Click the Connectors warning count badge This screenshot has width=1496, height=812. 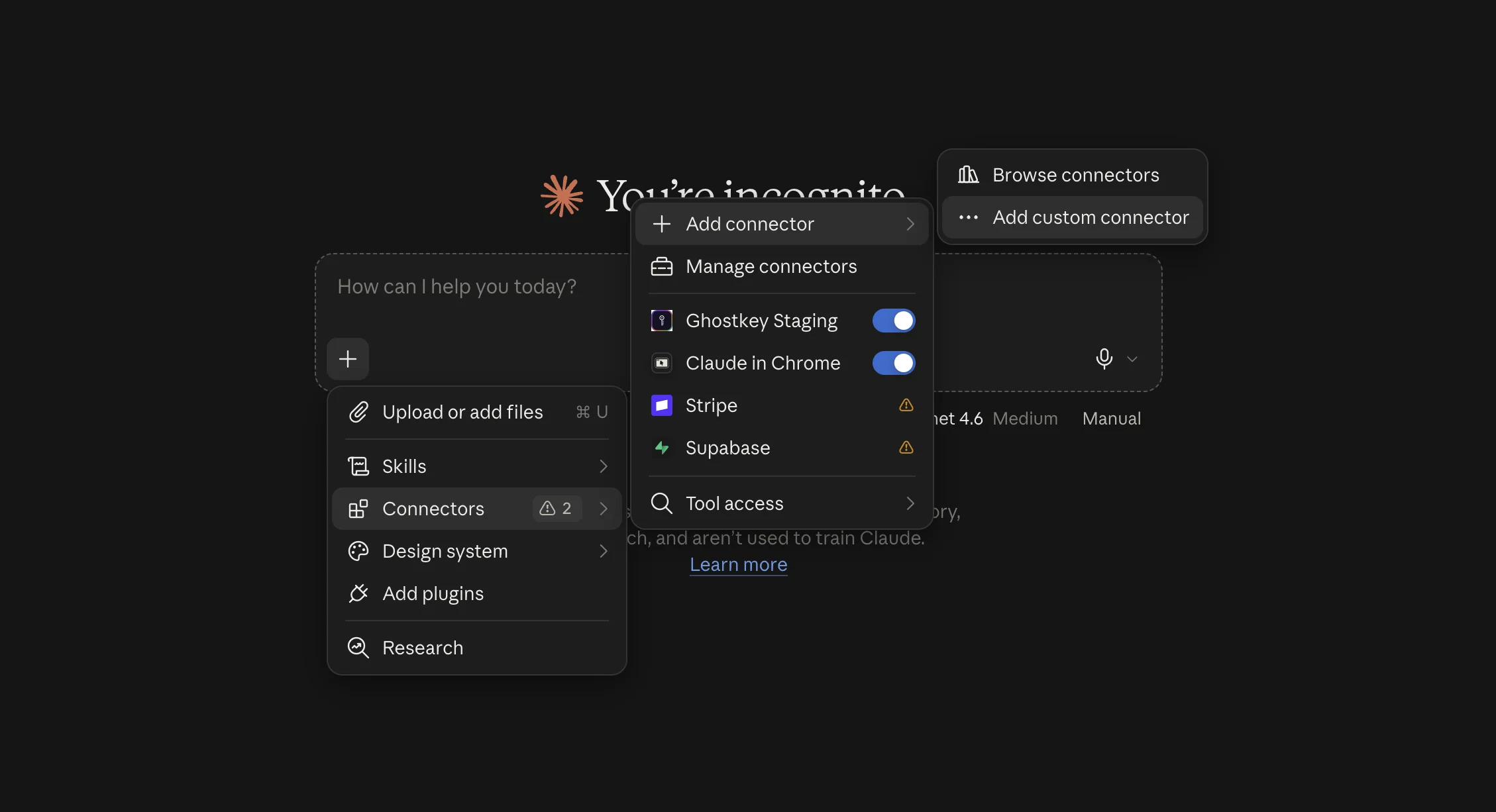(x=557, y=509)
